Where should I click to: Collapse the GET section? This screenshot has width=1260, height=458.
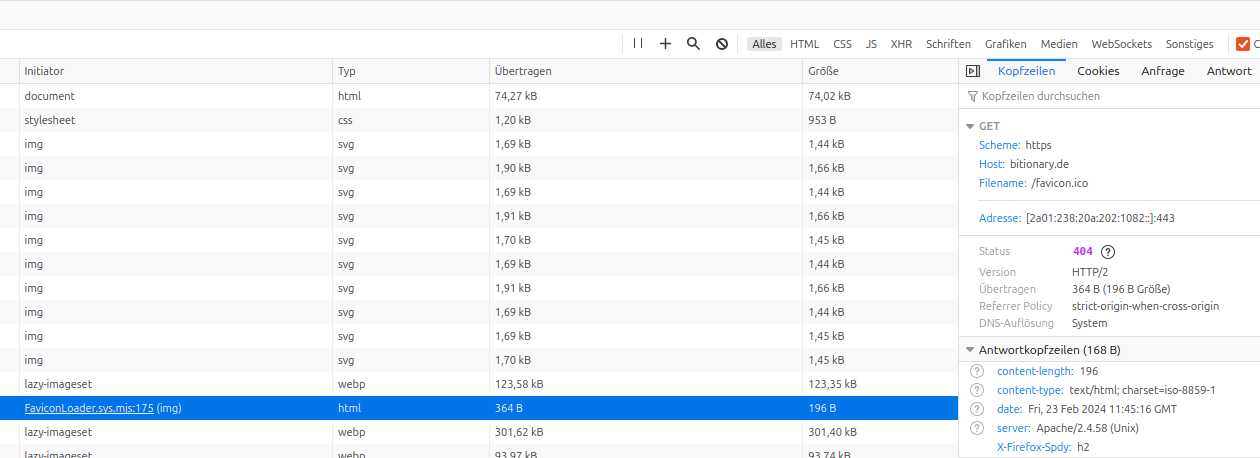point(969,127)
